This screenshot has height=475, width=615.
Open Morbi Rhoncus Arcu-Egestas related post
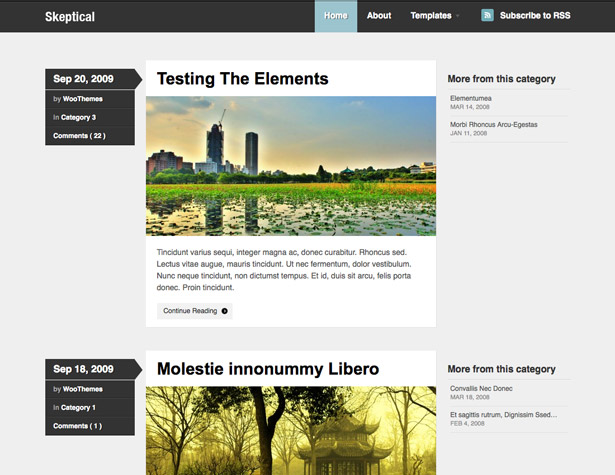point(493,125)
